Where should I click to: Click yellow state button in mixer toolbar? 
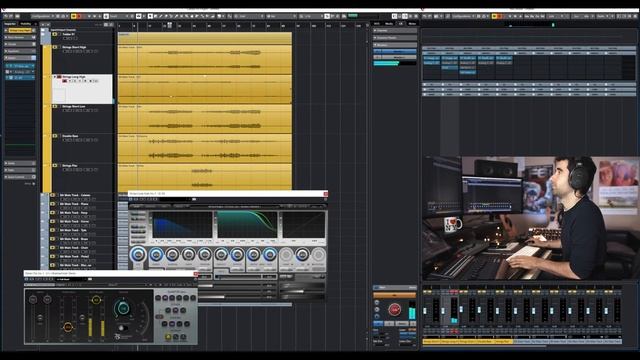494,16
